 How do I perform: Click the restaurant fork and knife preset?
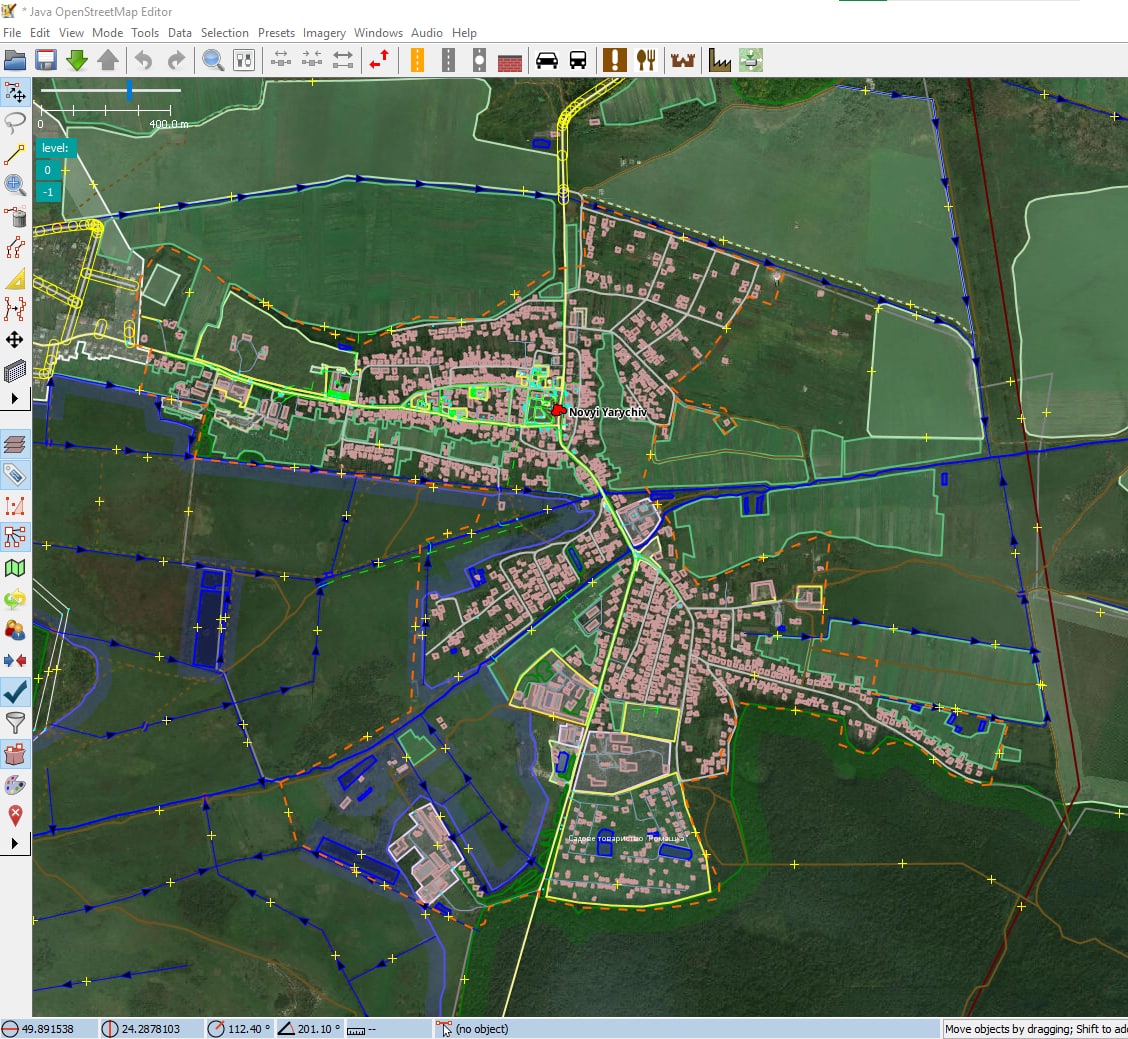pyautogui.click(x=646, y=60)
